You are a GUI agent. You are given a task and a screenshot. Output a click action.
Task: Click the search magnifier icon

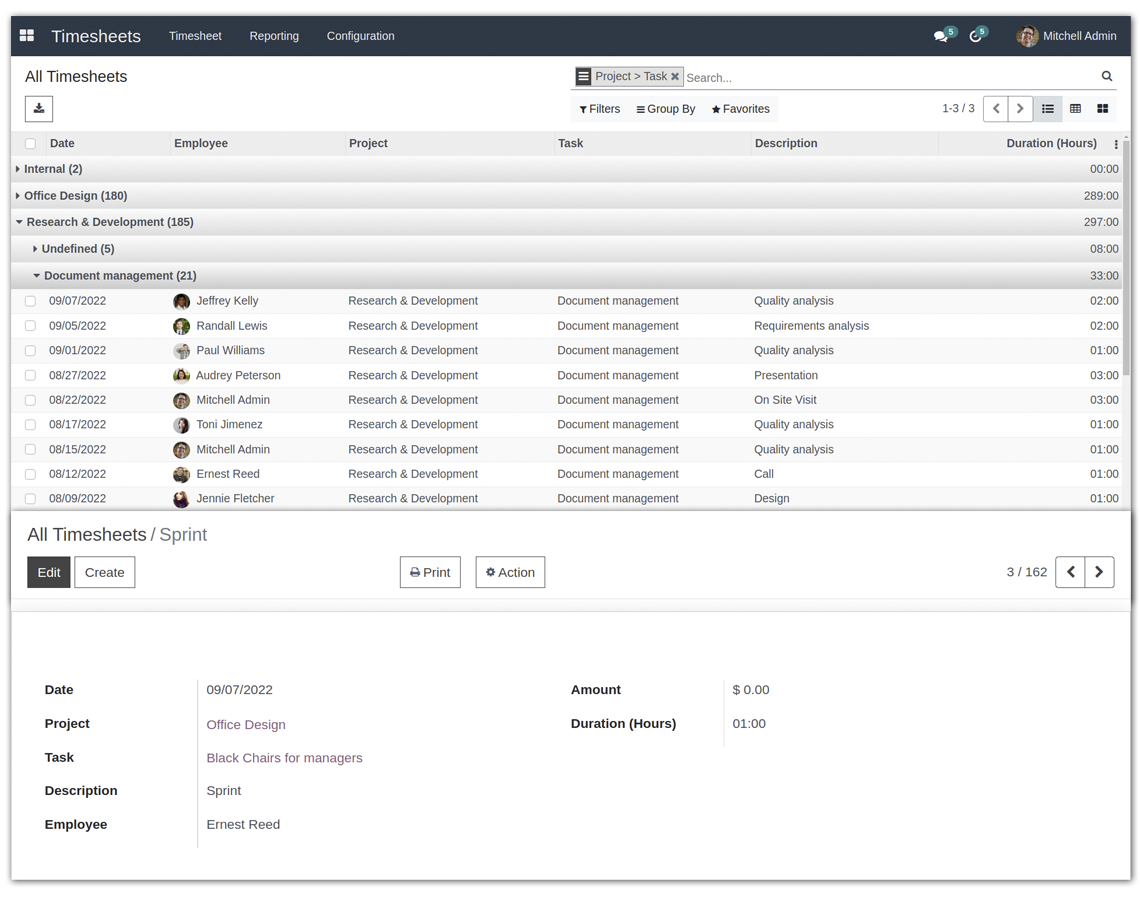pos(1107,76)
